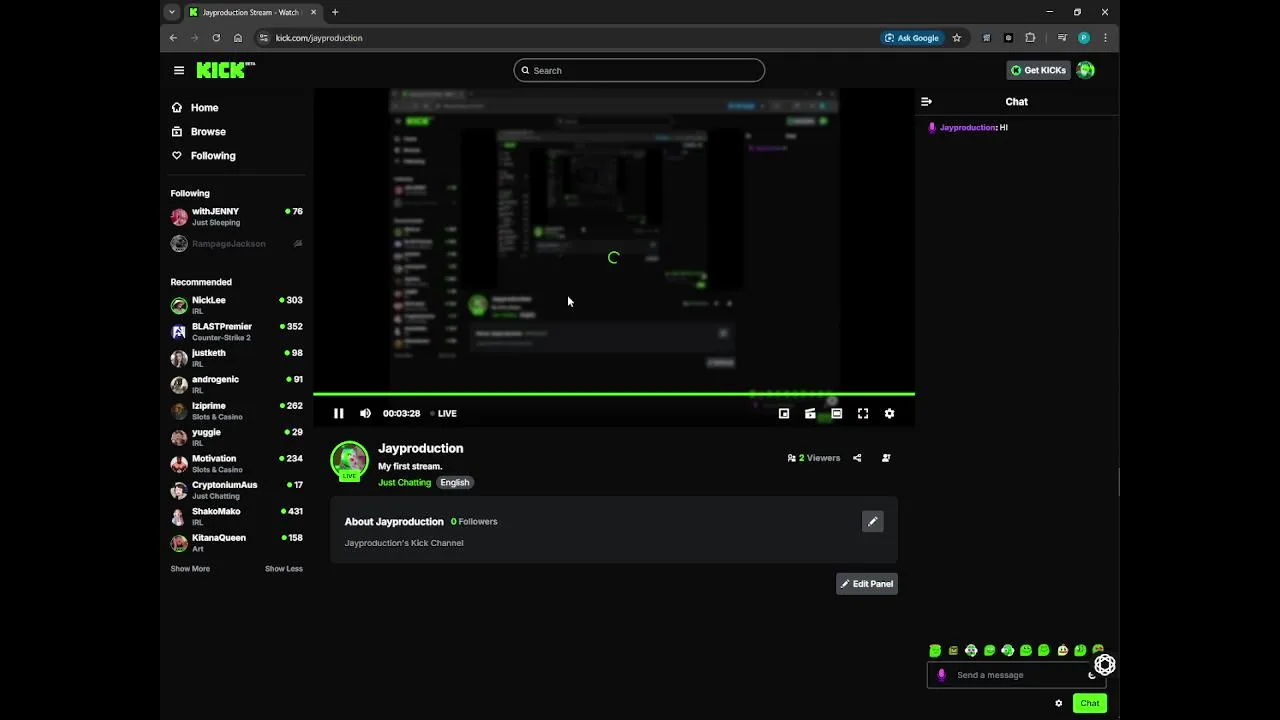The image size is (1280, 720).
Task: Mute the stream volume speaker icon
Action: [365, 413]
